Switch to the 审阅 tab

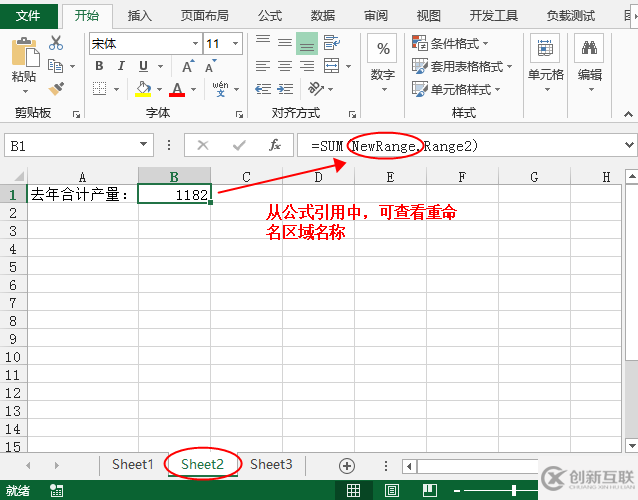click(376, 16)
